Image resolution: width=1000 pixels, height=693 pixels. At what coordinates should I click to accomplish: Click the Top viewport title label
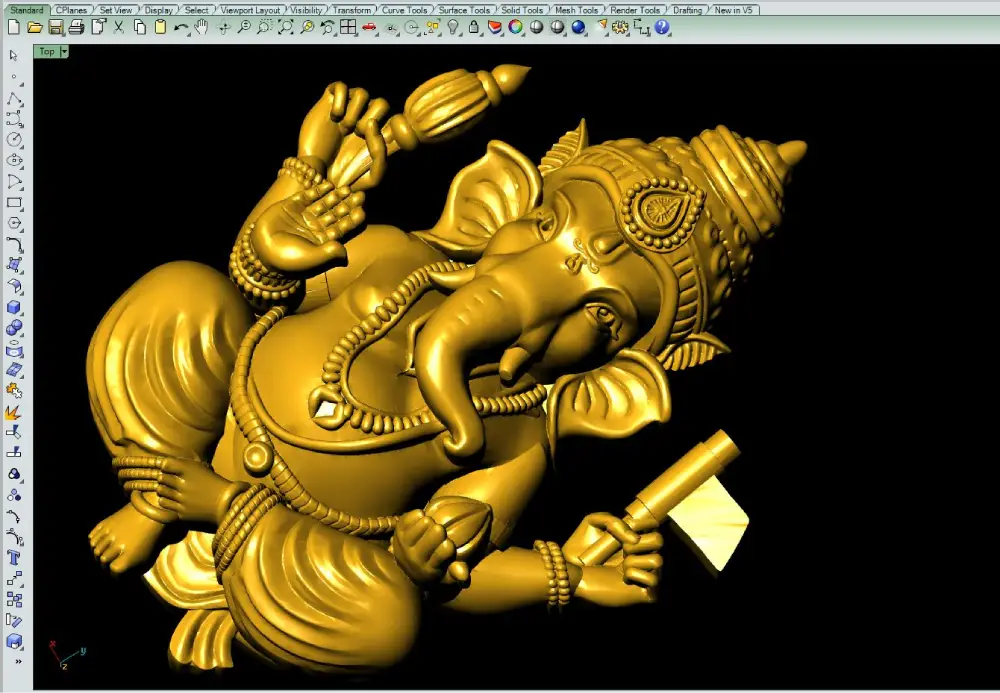(47, 52)
